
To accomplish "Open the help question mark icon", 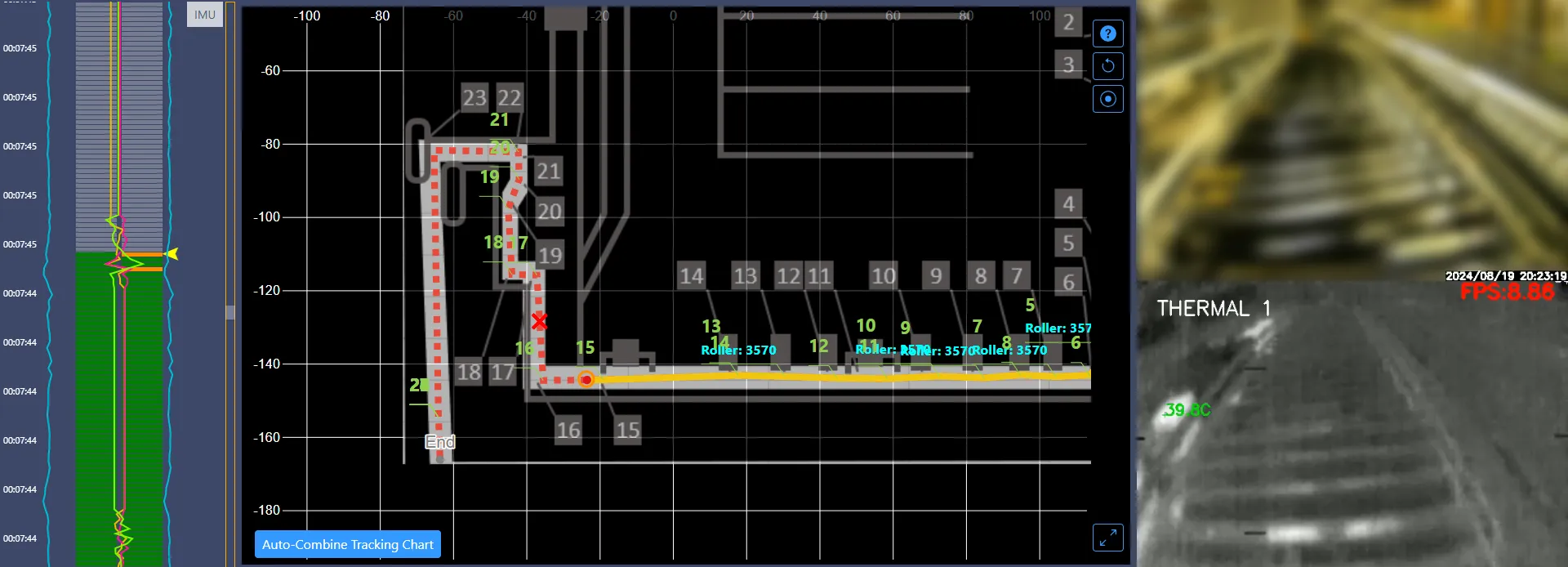I will [x=1107, y=33].
